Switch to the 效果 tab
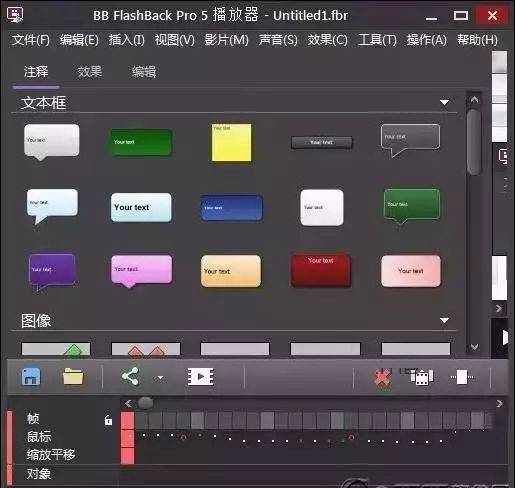This screenshot has width=515, height=488. (x=89, y=72)
